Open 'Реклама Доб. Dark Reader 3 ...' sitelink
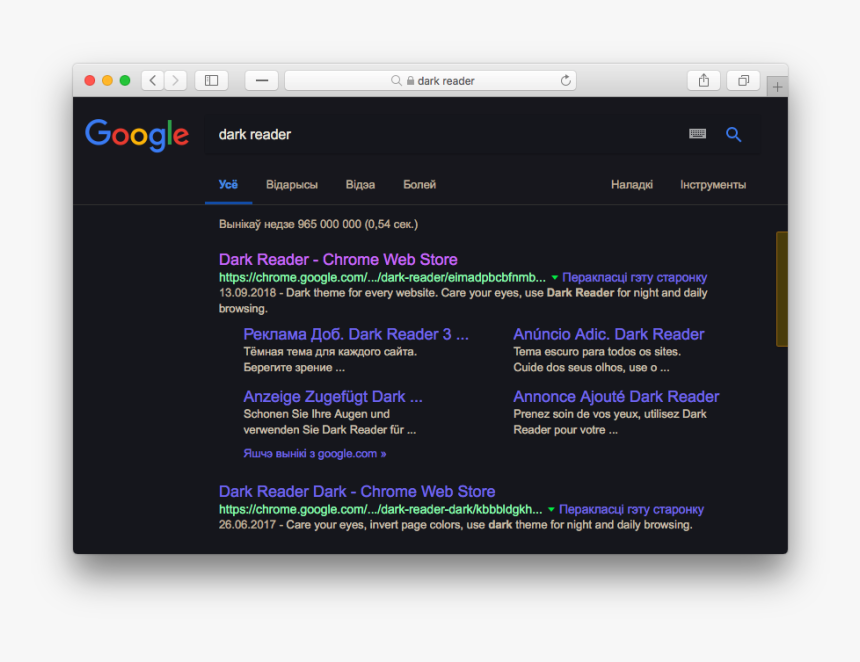 pos(356,335)
